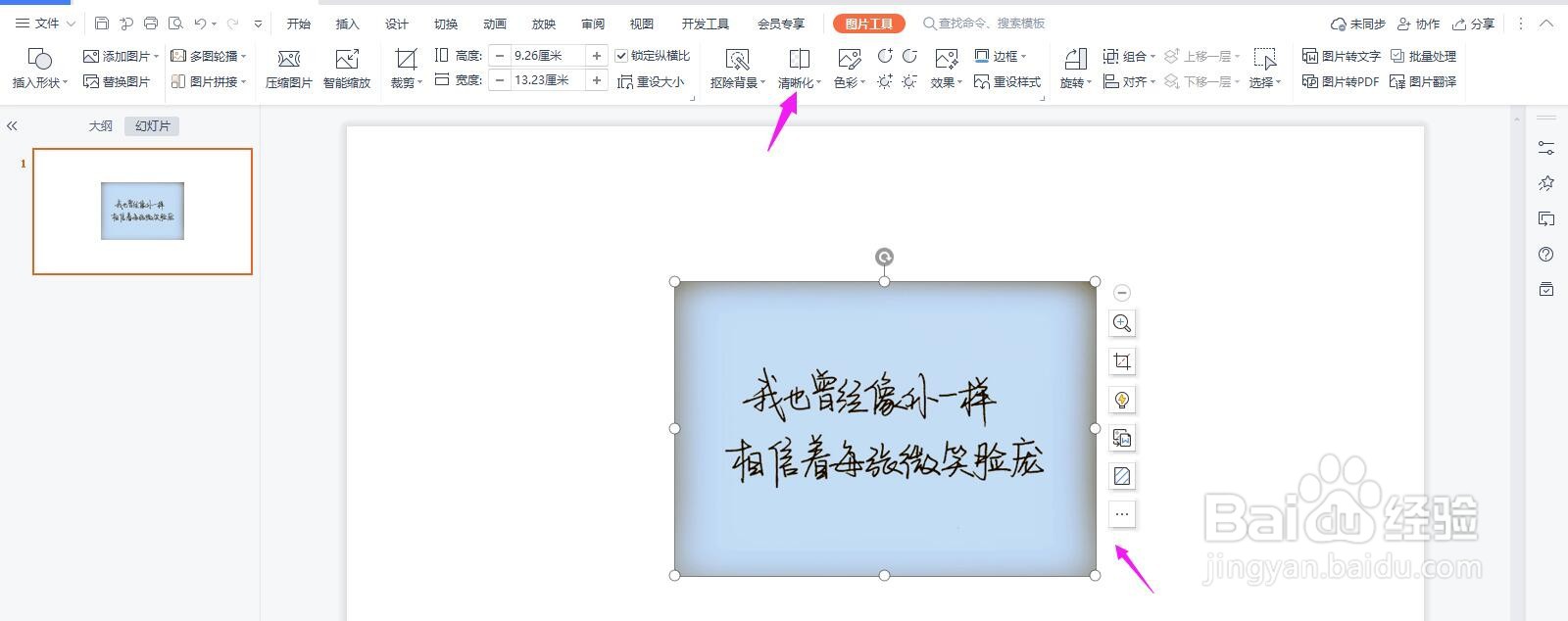Open the 色彩 color dropdown
Image resolution: width=1568 pixels, height=621 pixels.
[850, 69]
